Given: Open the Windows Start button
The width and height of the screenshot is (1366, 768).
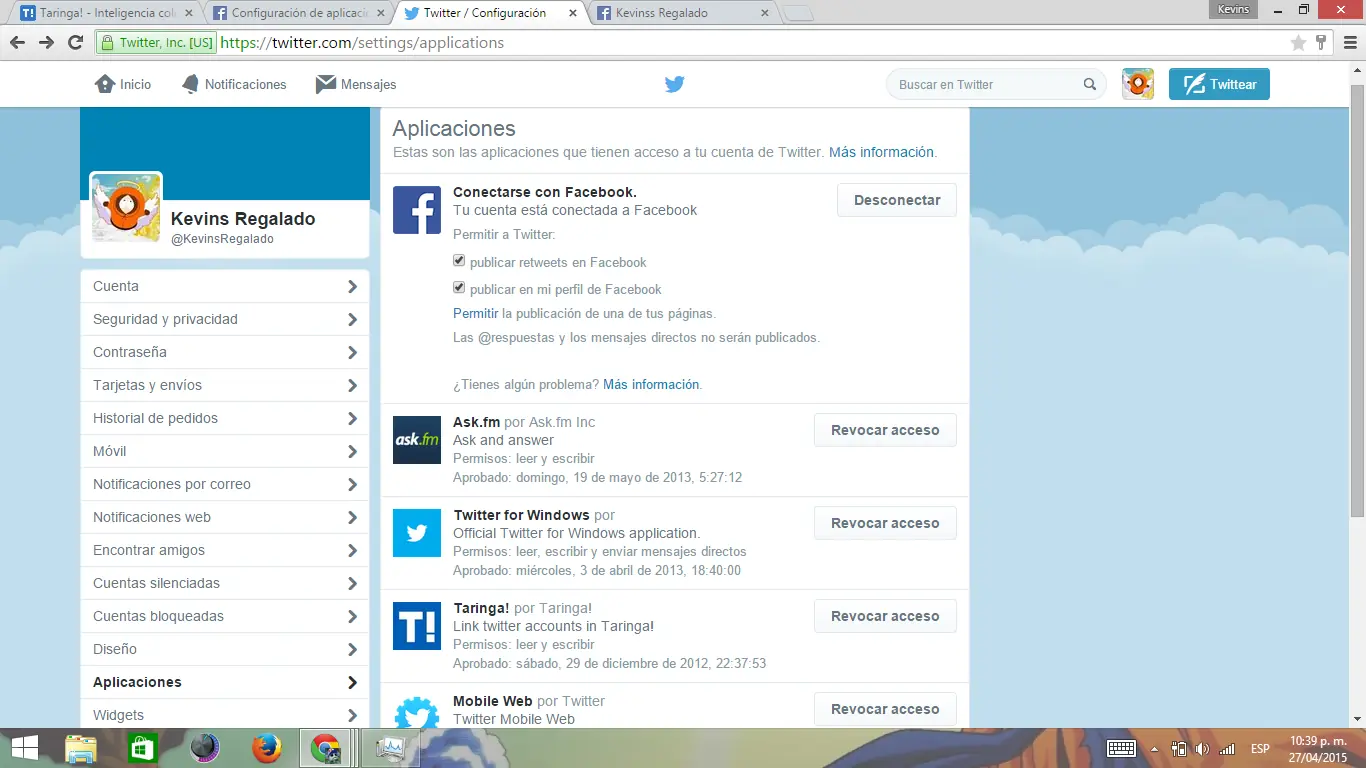Looking at the screenshot, I should click(x=25, y=748).
